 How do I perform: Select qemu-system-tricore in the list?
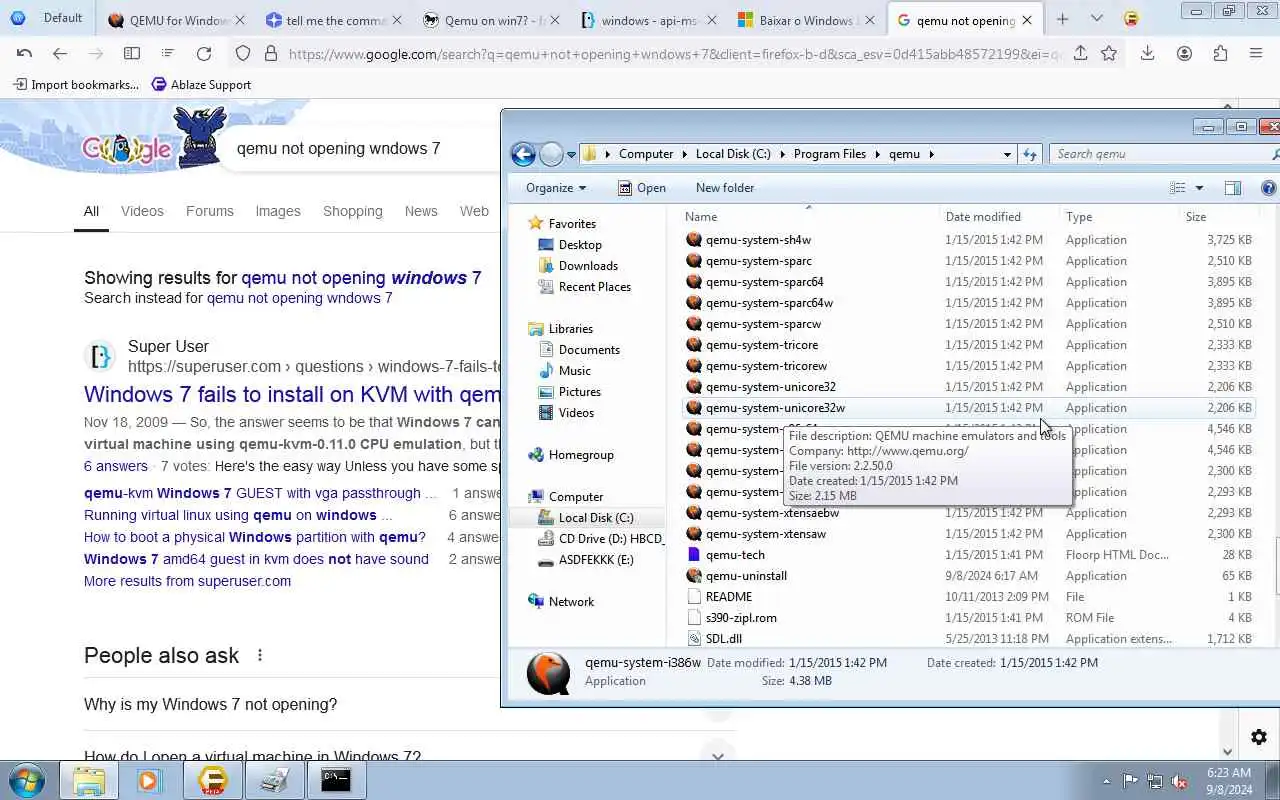coord(968,345)
